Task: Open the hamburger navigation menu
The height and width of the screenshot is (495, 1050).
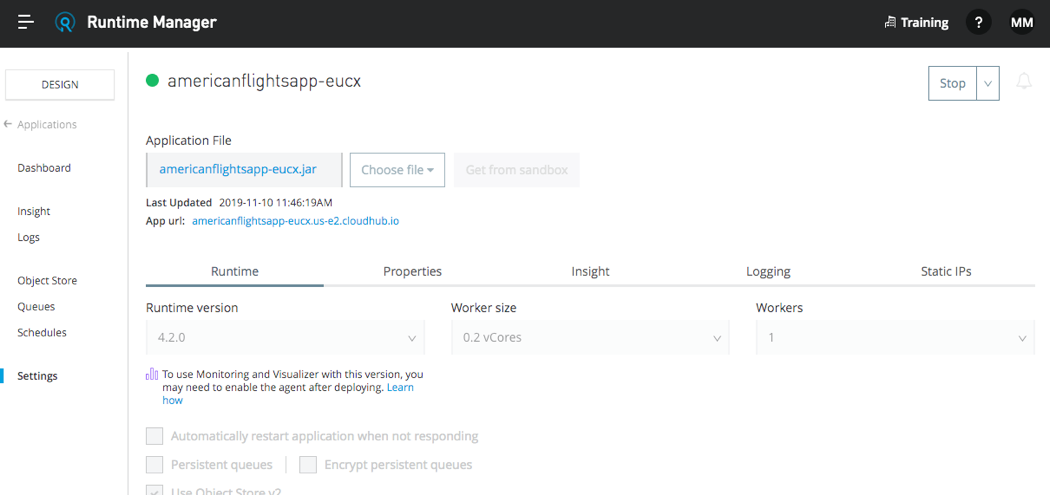Action: pyautogui.click(x=25, y=22)
